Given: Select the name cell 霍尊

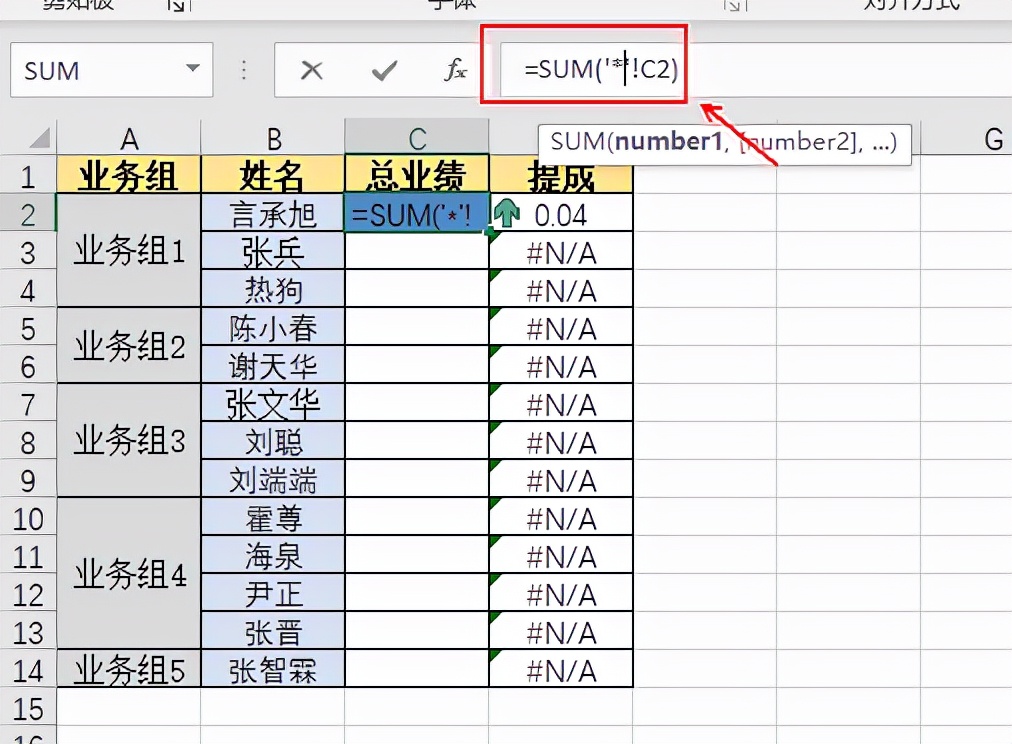Looking at the screenshot, I should [273, 518].
